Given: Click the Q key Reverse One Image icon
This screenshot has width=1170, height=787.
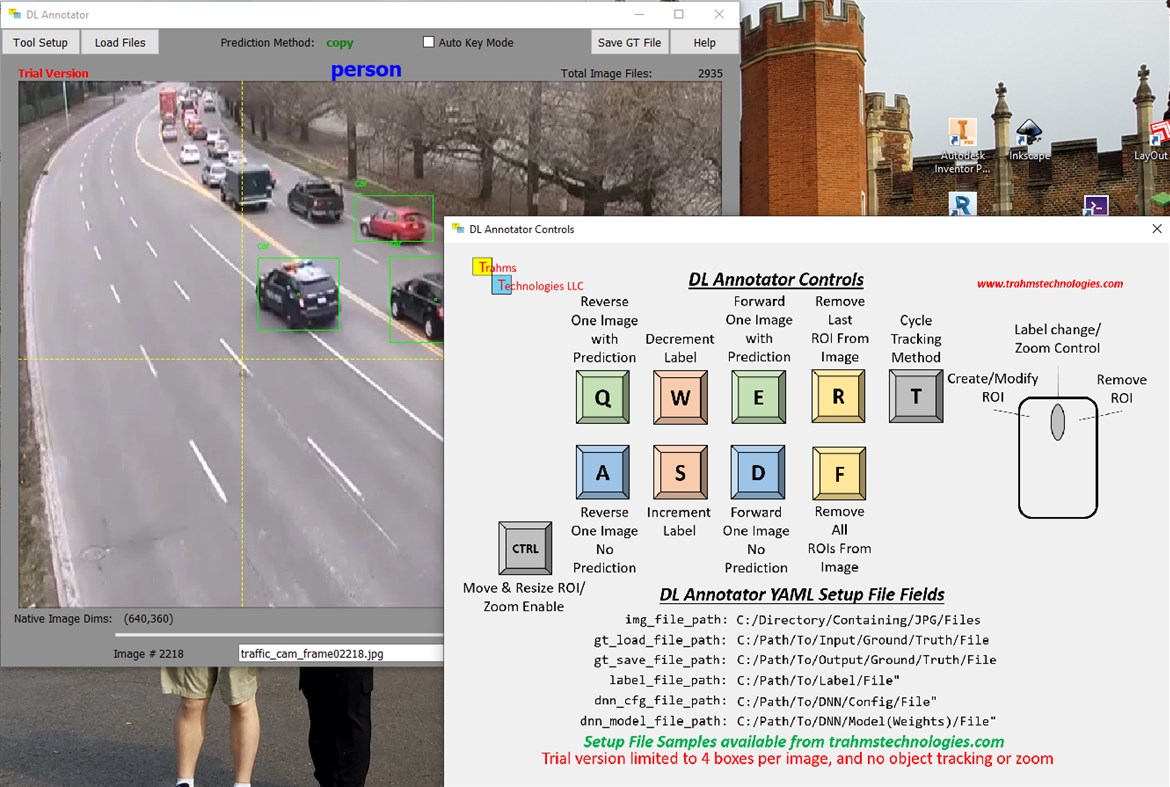Looking at the screenshot, I should 602,397.
